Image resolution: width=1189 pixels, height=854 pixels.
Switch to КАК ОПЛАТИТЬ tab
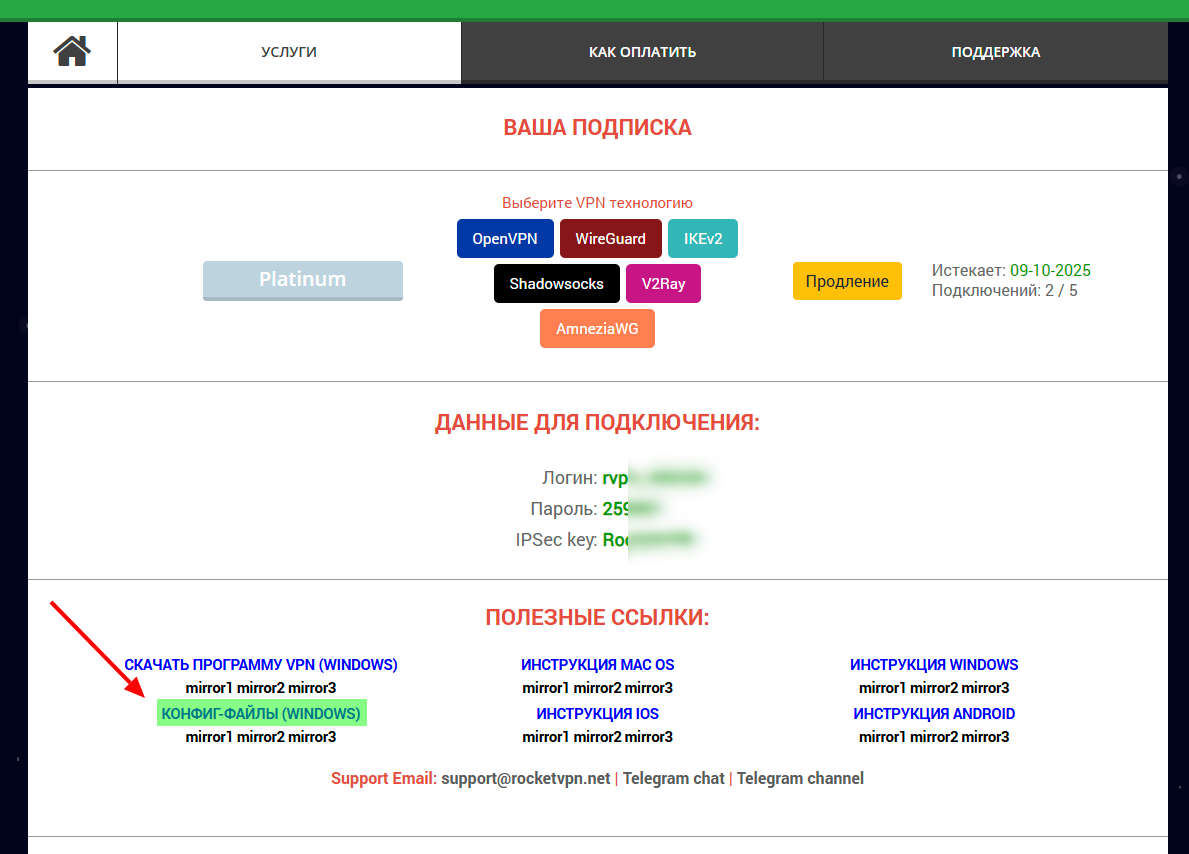coord(642,52)
